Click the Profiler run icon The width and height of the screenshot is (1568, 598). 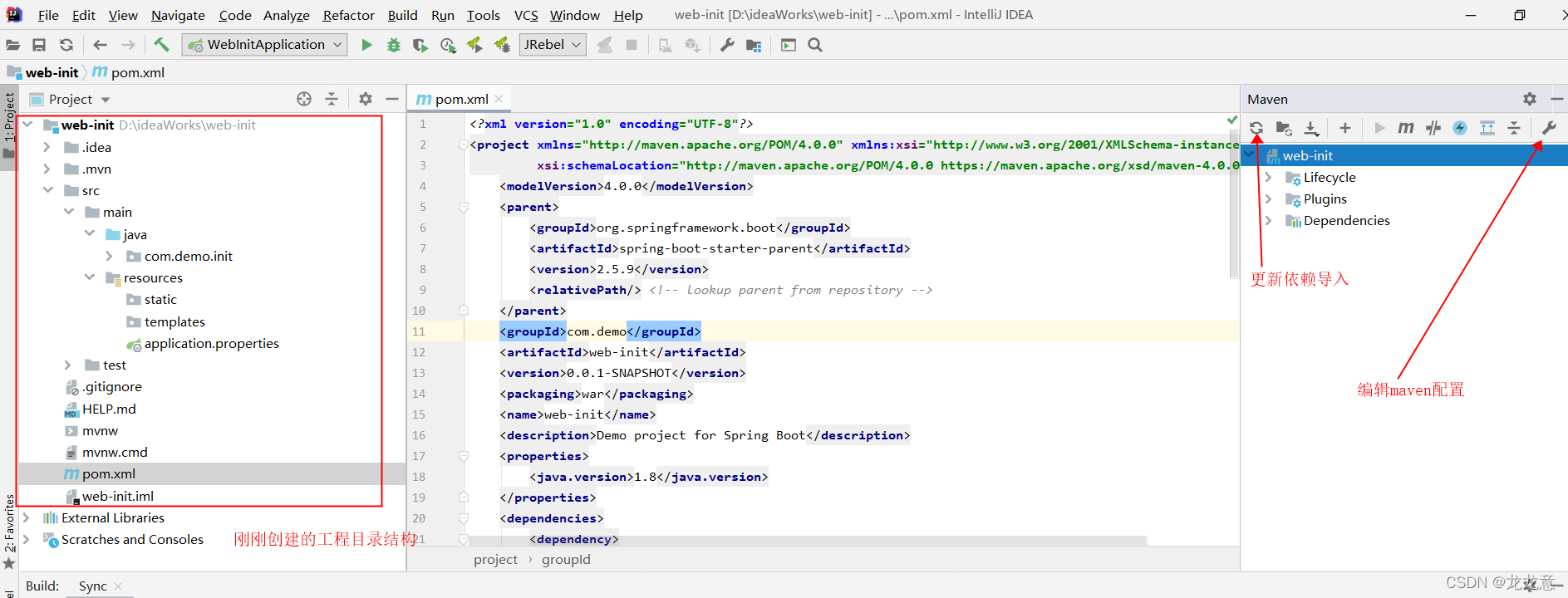[448, 45]
